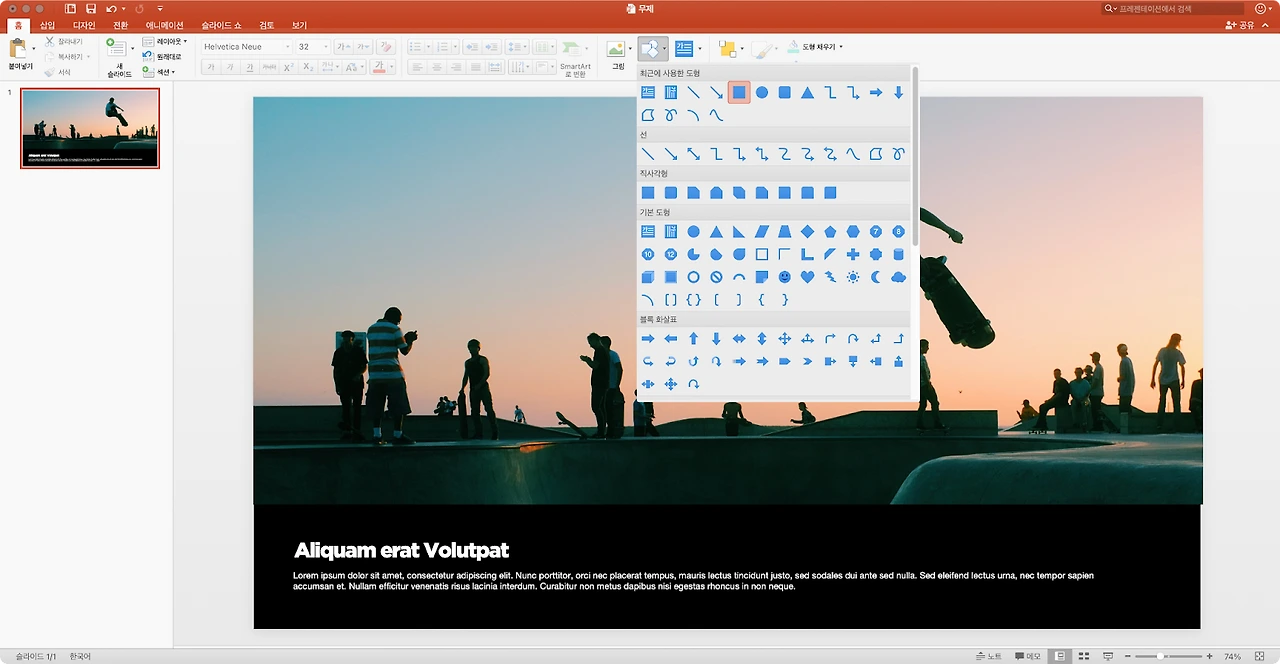Select the chevron block arrow
This screenshot has height=664, width=1280.
pos(807,361)
